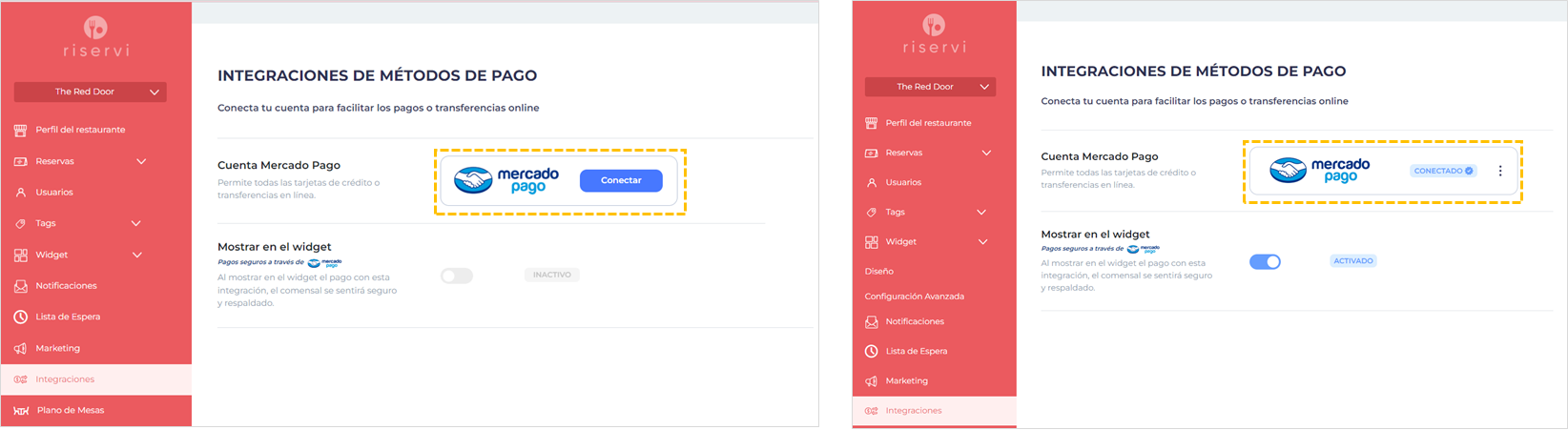Click Marketing megaphone icon in right sidebar
Viewport: 1568px width, 430px height.
[x=871, y=380]
